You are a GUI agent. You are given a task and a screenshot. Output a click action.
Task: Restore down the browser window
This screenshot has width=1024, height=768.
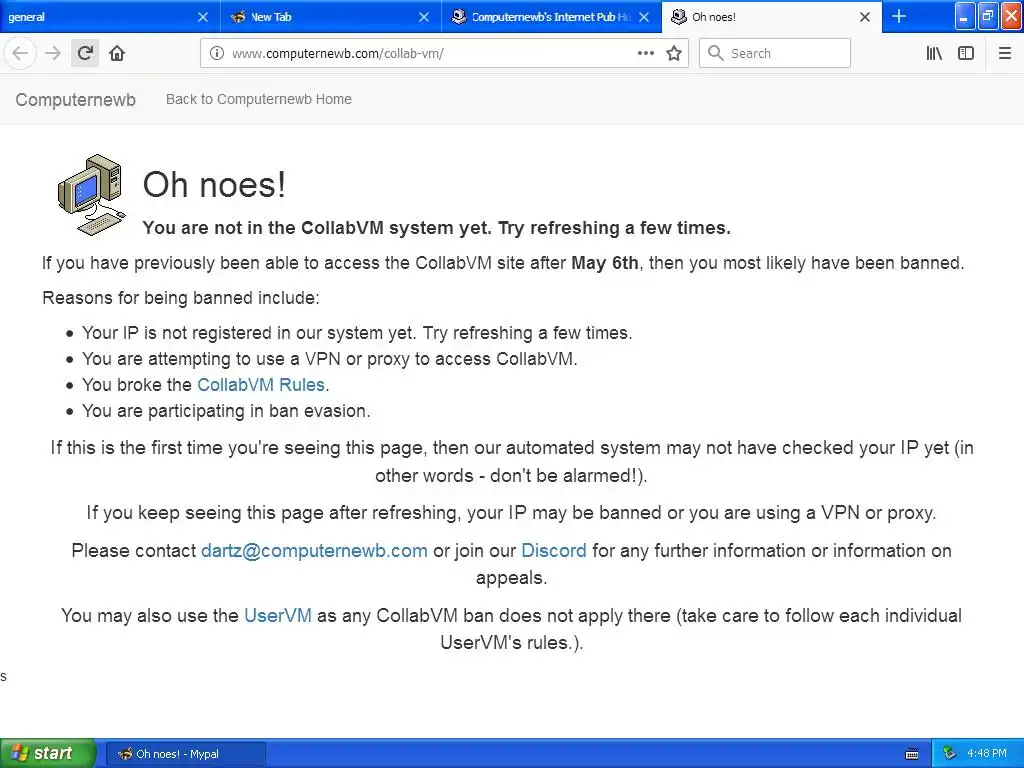[x=987, y=16]
